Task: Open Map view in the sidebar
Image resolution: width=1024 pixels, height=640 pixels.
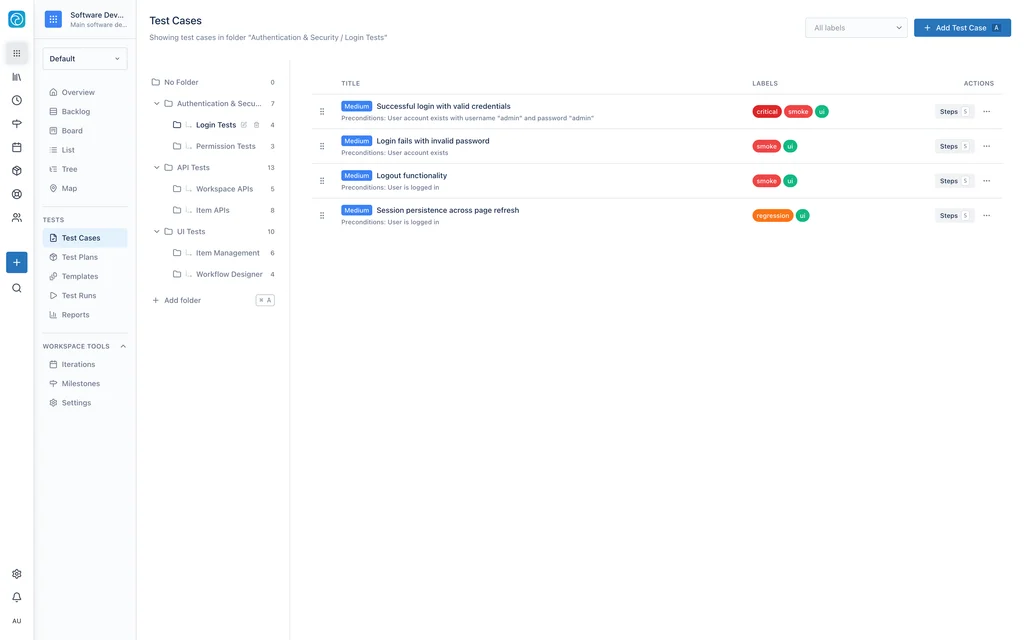Action: (85, 188)
